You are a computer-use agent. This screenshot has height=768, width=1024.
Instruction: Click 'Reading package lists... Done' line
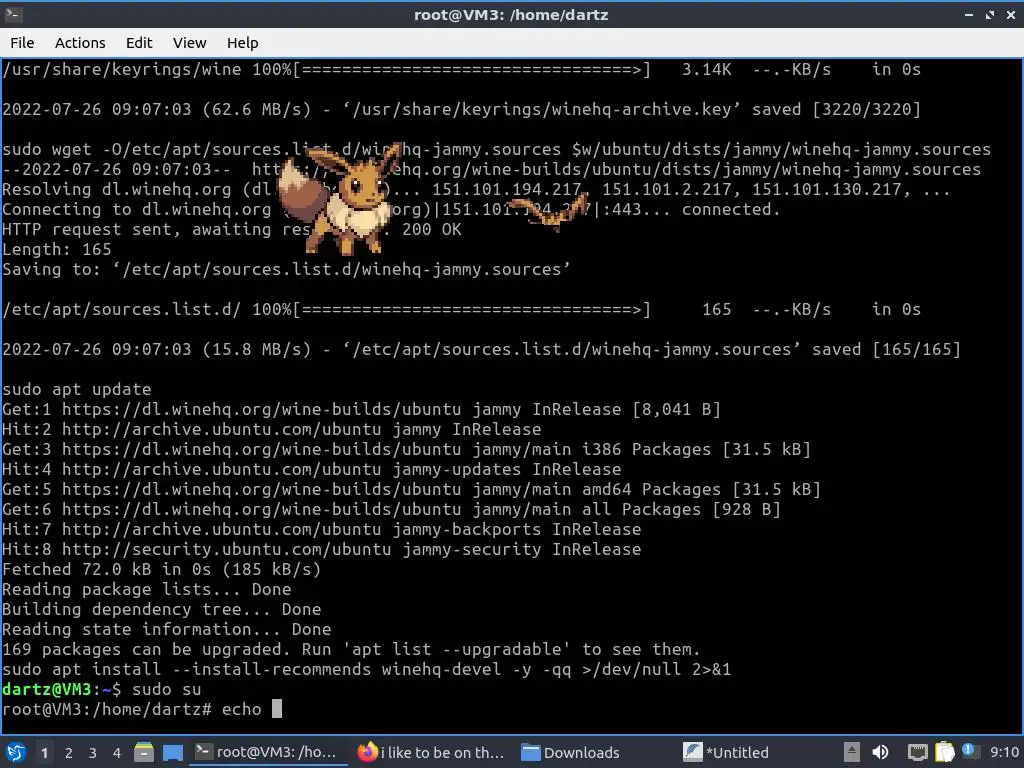[146, 589]
